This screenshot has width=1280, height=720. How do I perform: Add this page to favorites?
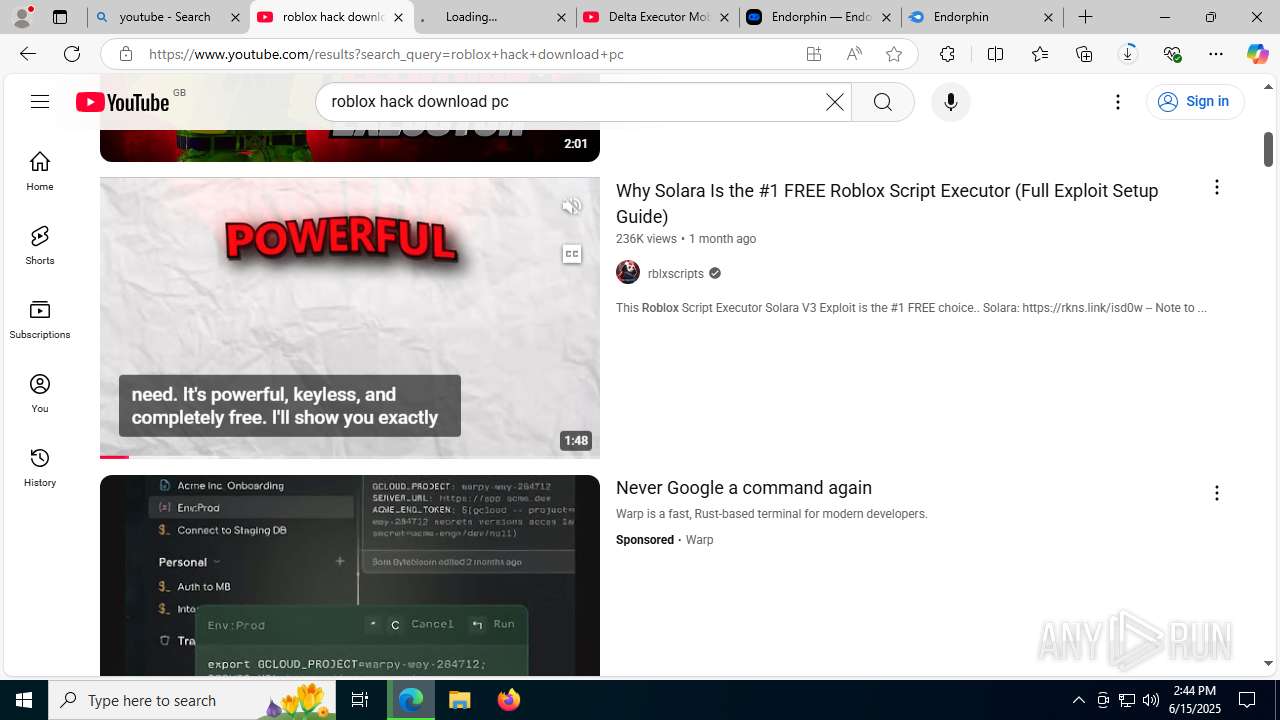894,54
